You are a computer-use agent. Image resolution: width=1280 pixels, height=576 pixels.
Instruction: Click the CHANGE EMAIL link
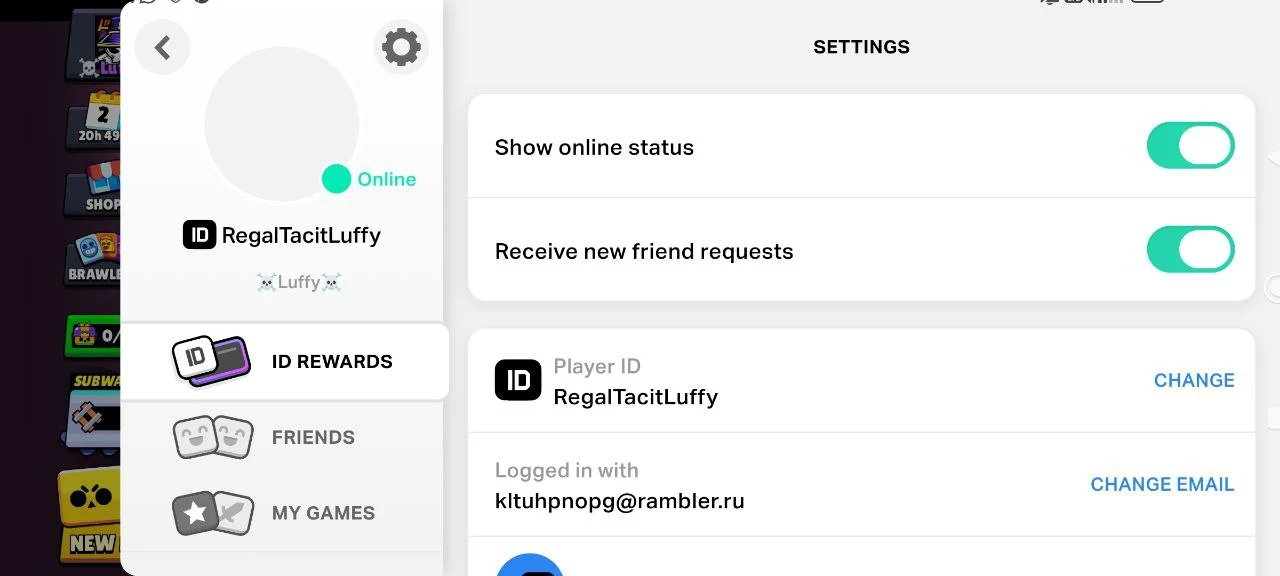click(1162, 485)
